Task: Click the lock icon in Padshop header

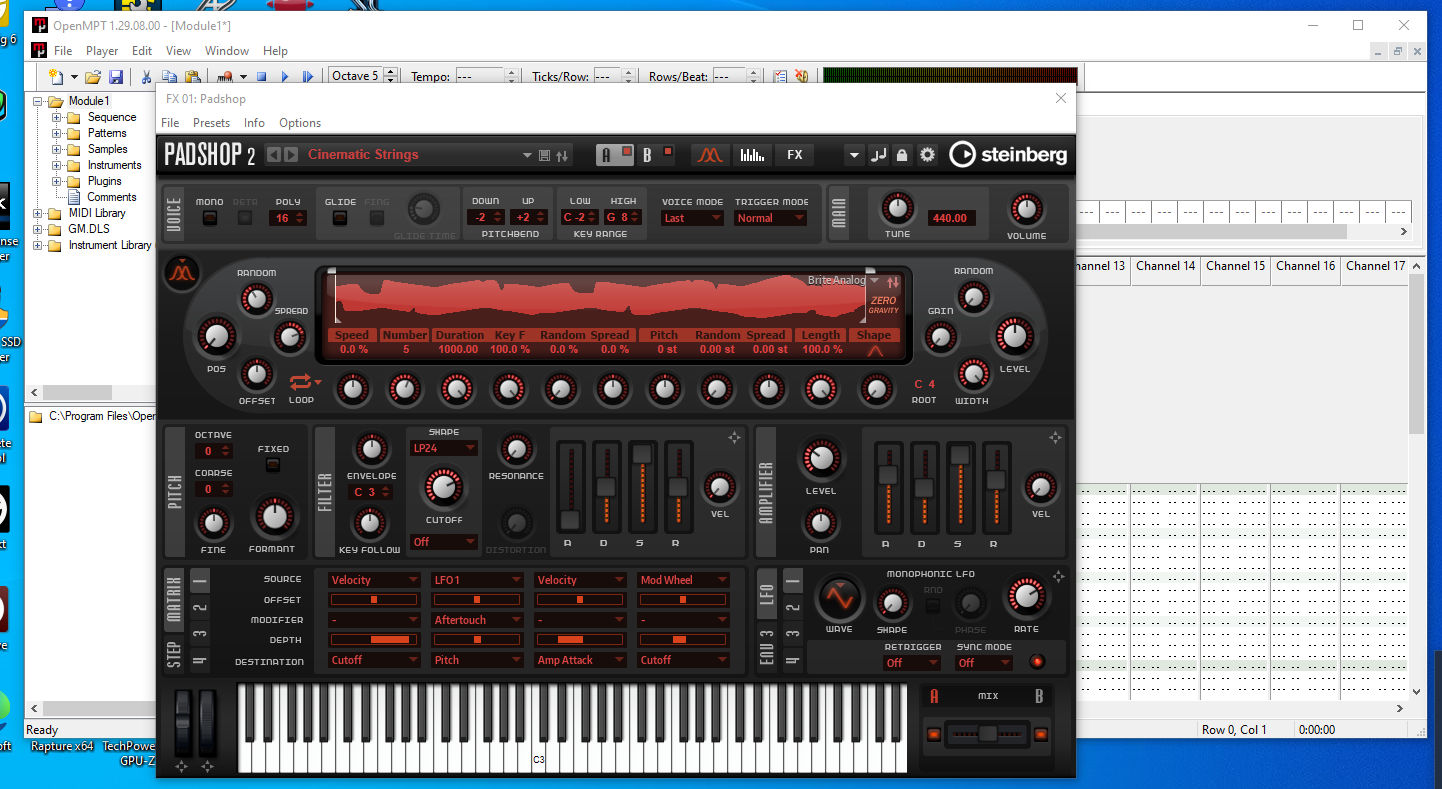Action: click(x=902, y=155)
